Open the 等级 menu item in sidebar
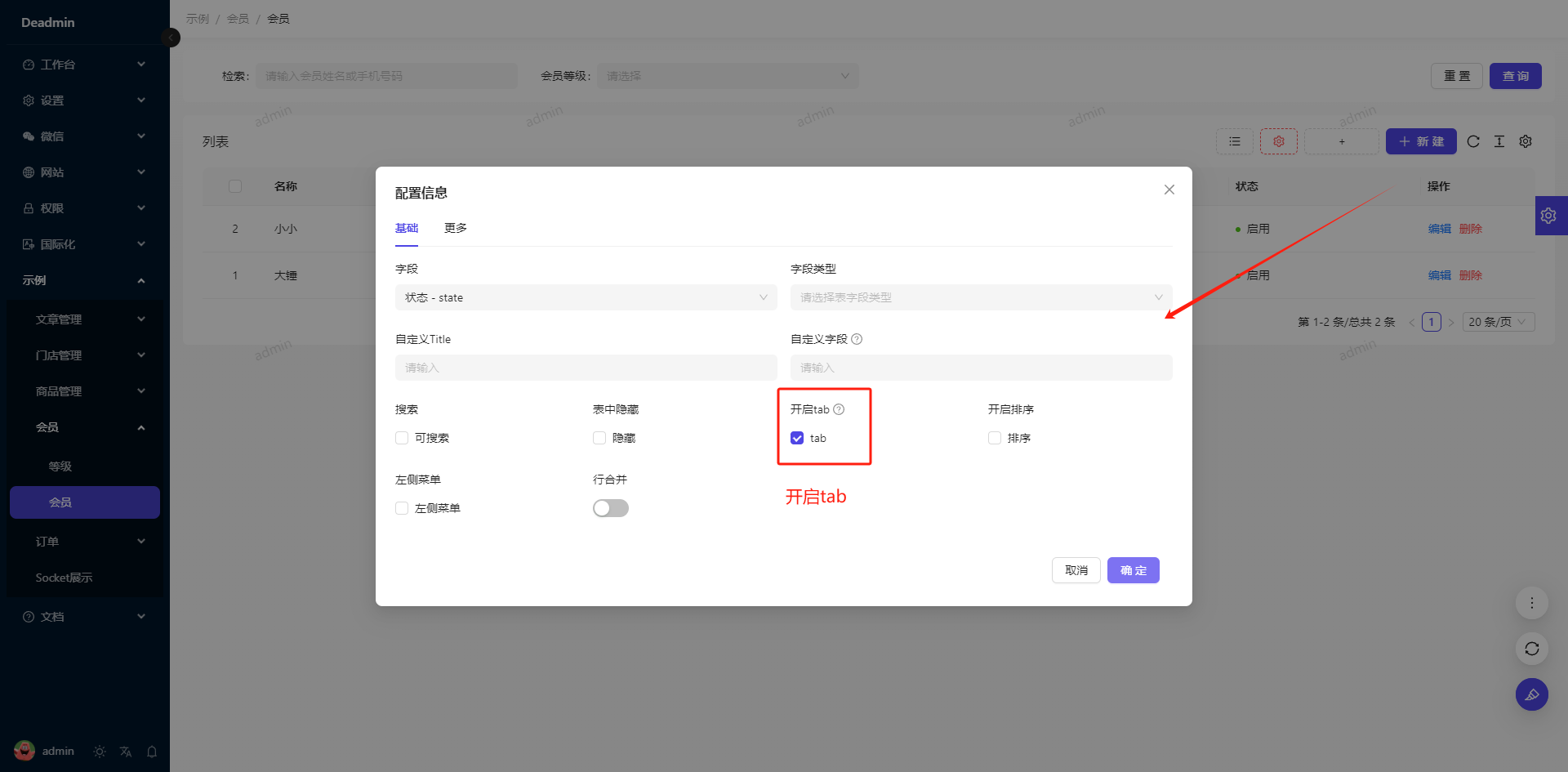Image resolution: width=1568 pixels, height=772 pixels. pyautogui.click(x=60, y=466)
